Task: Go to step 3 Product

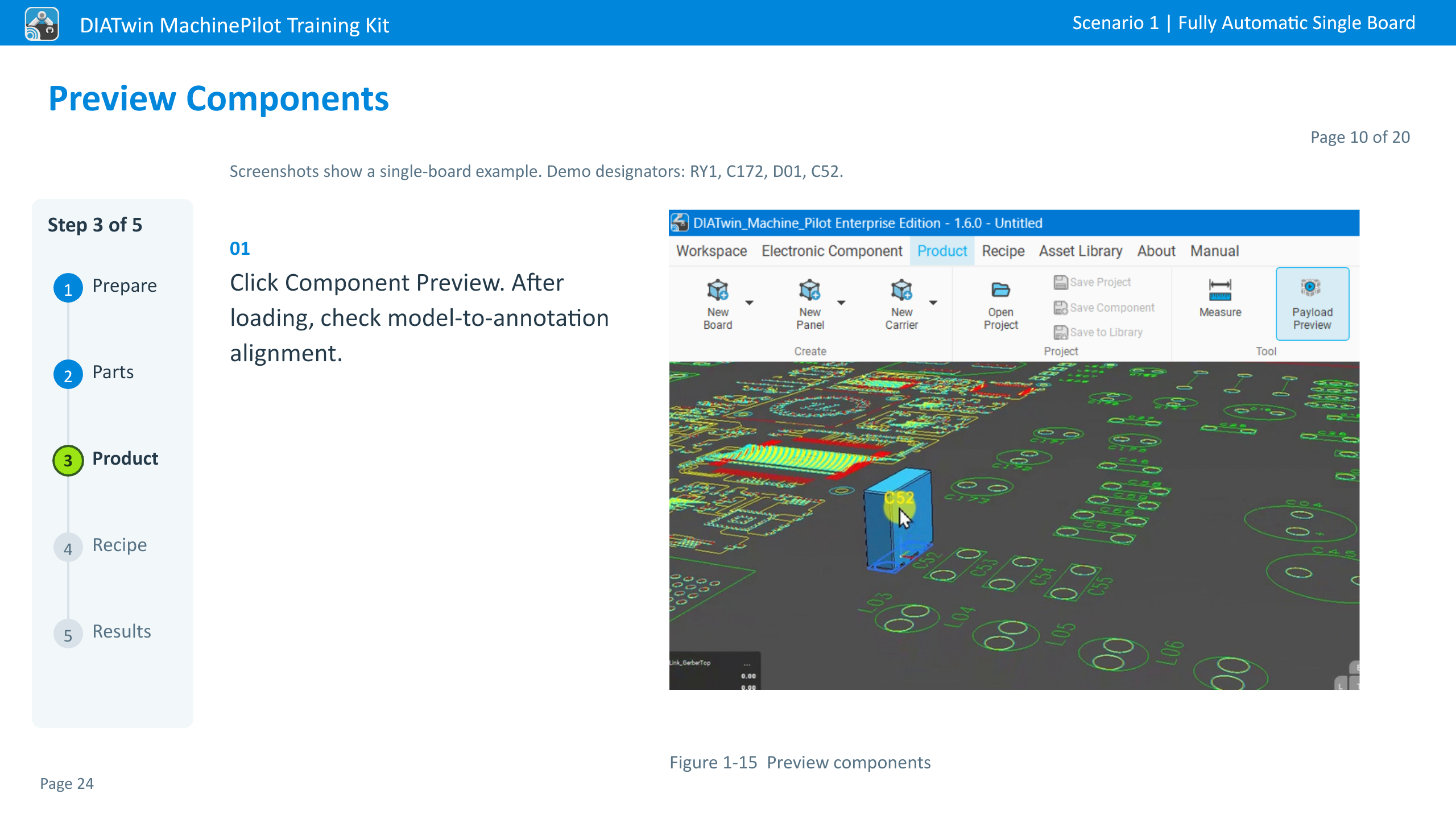Action: [106, 460]
